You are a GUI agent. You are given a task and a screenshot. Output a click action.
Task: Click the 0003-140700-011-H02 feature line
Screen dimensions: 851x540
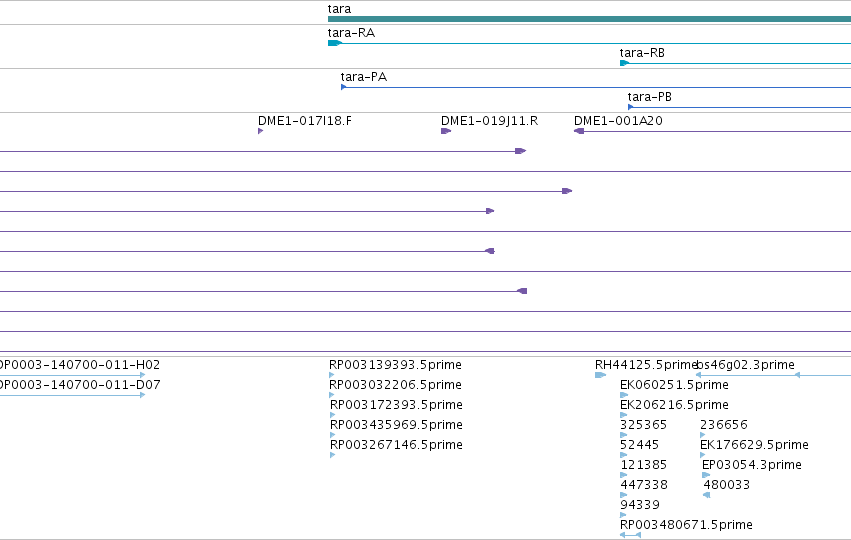click(73, 375)
